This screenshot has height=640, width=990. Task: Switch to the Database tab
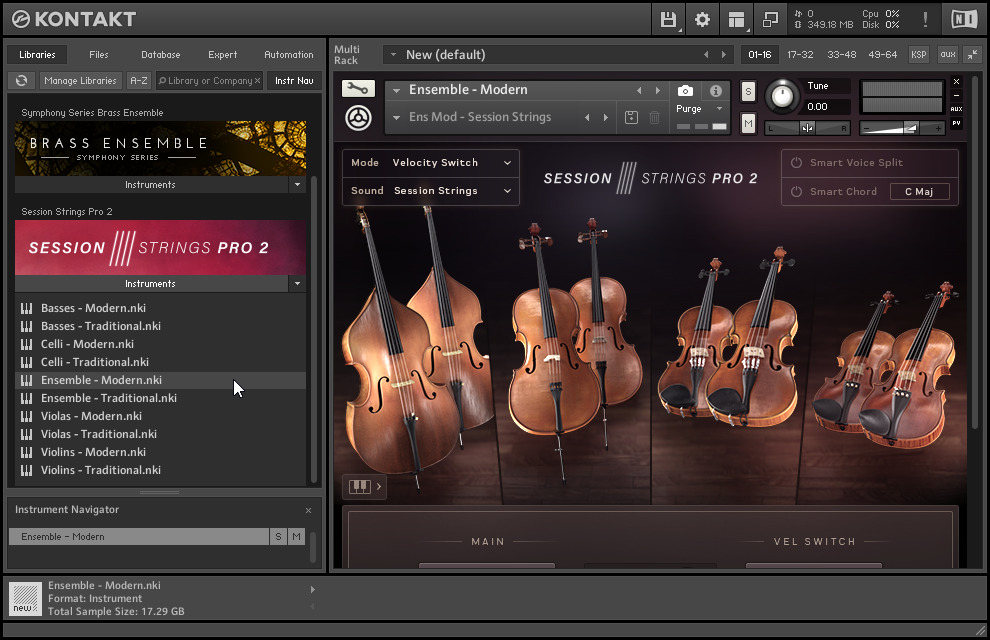[160, 55]
